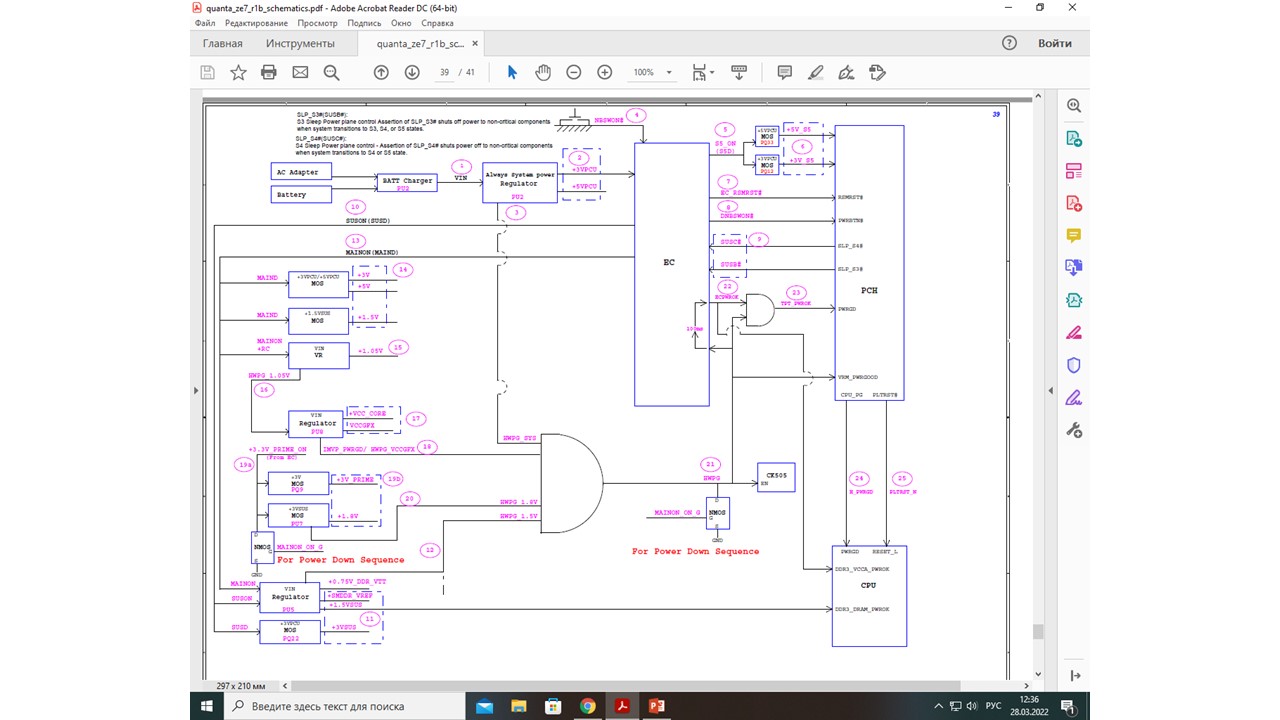Open the yellow Comment tool in the sidebar

[x=1074, y=236]
